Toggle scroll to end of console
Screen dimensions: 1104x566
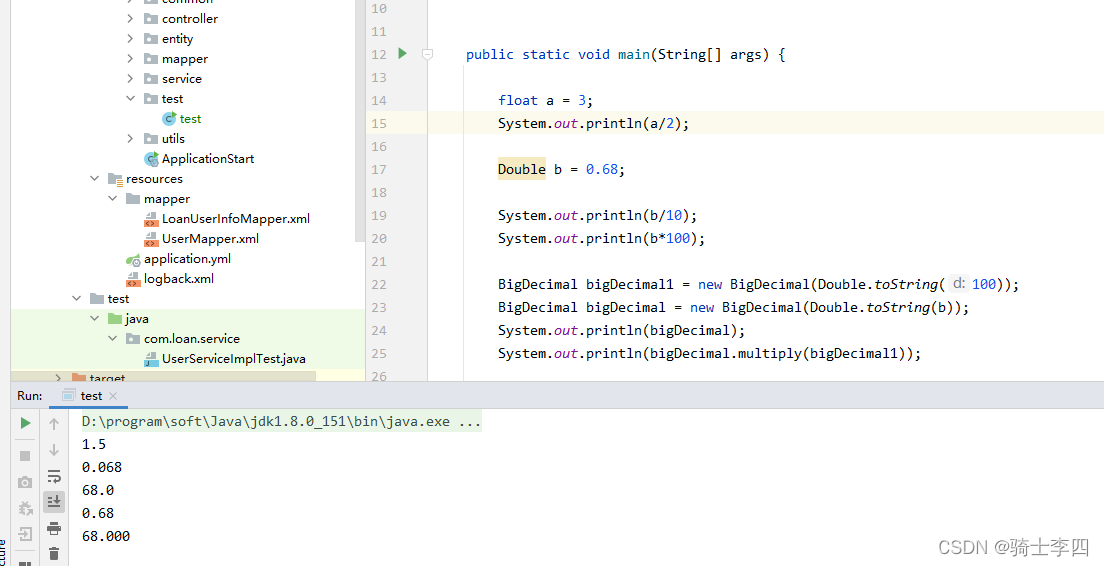(x=54, y=501)
